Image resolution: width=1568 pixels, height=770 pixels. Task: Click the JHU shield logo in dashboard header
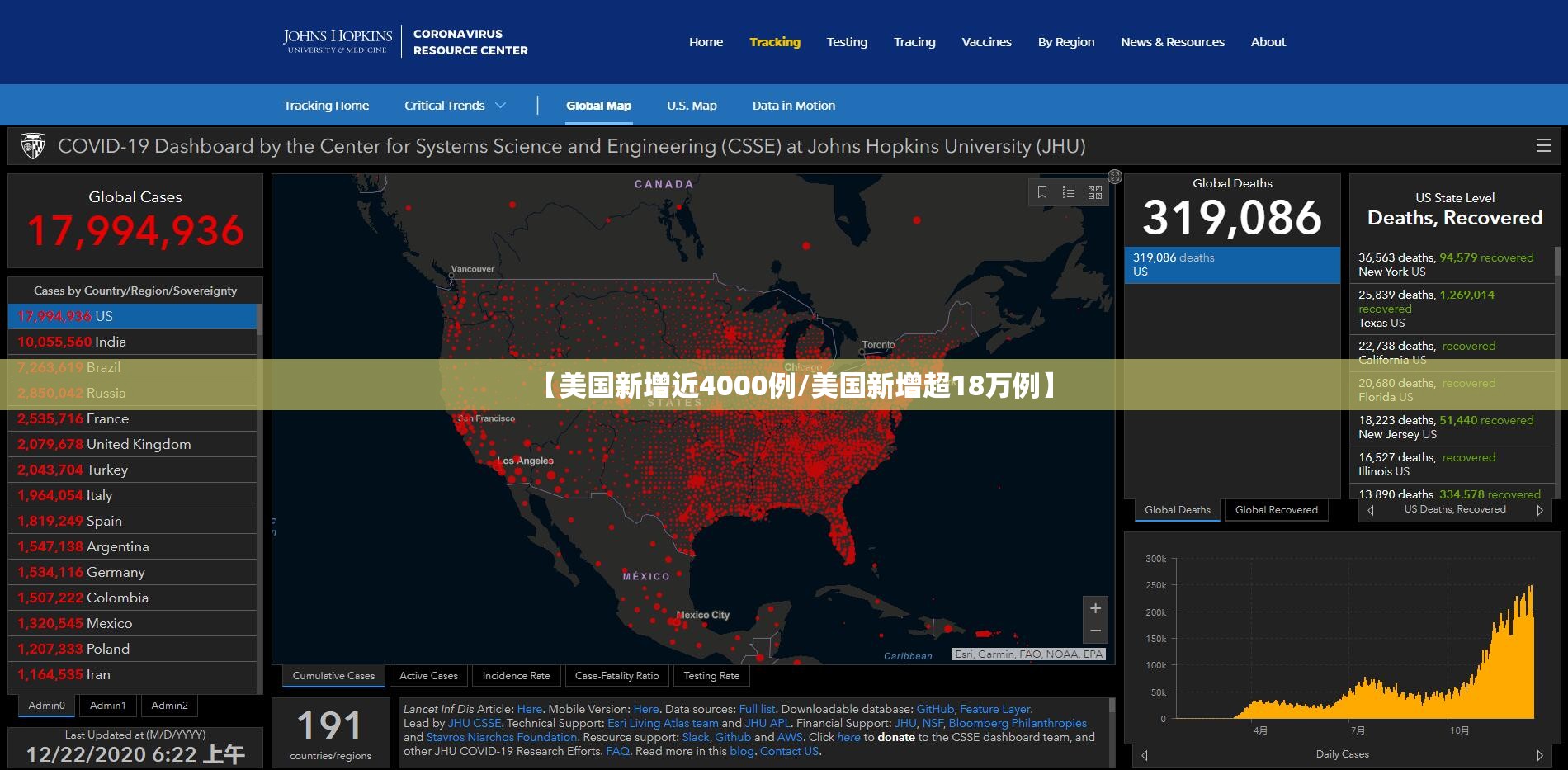[33, 146]
